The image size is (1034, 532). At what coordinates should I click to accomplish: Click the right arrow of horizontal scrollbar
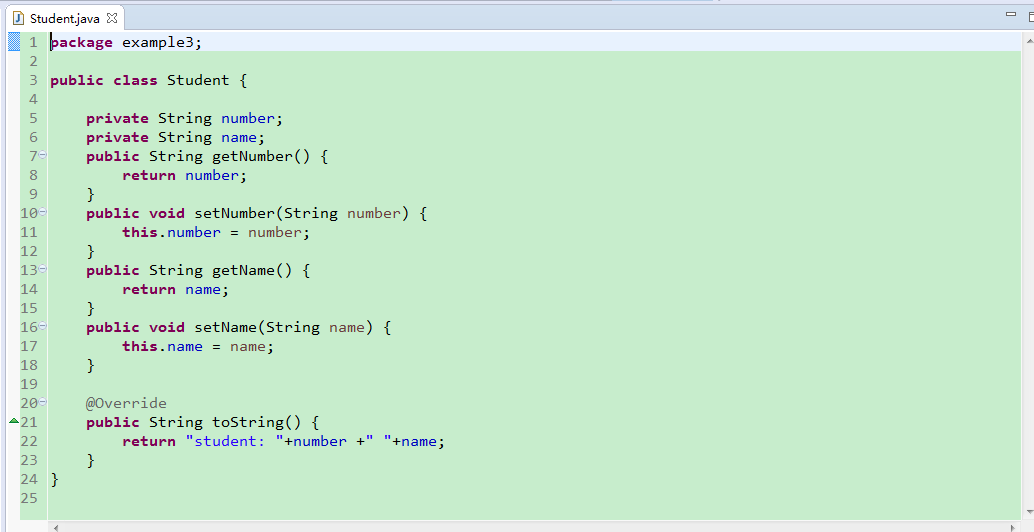pyautogui.click(x=1014, y=527)
